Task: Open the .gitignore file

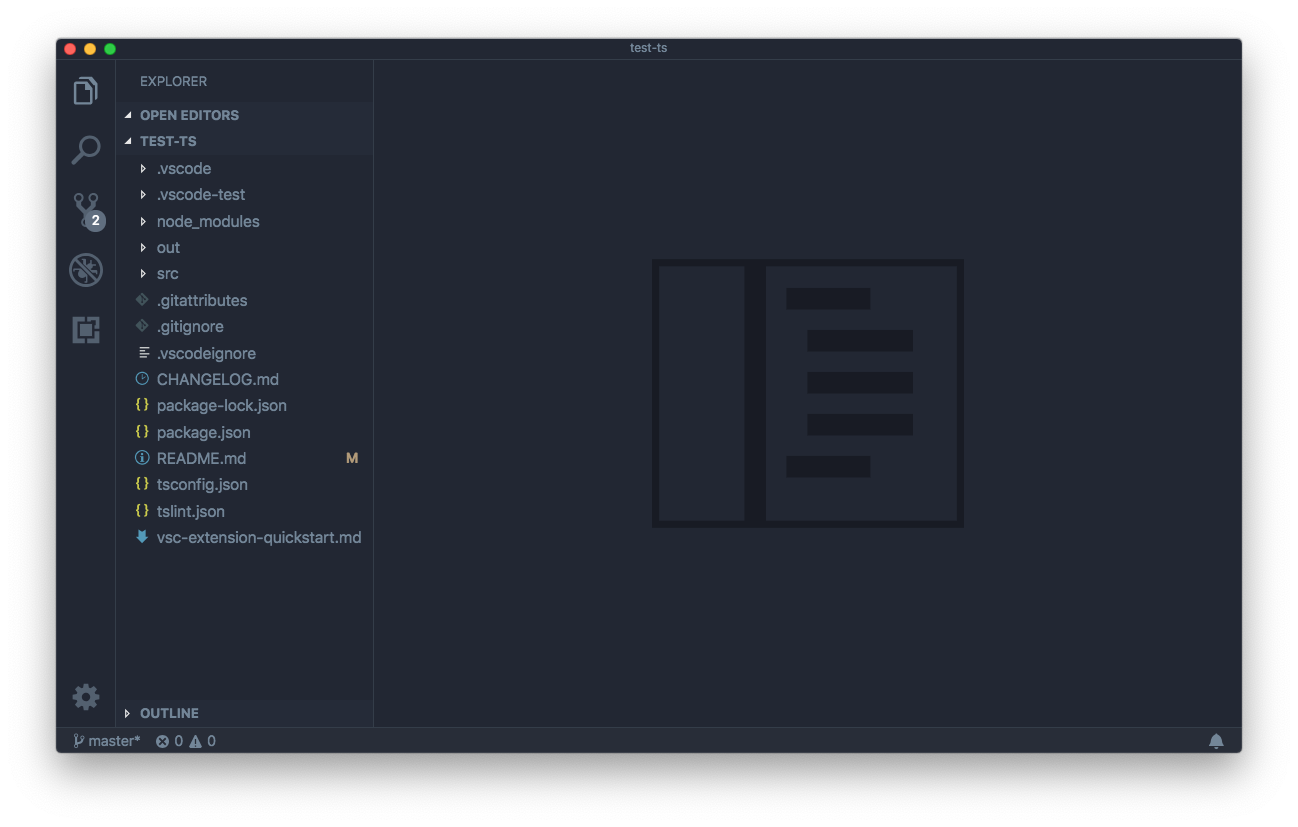Action: 244,326
